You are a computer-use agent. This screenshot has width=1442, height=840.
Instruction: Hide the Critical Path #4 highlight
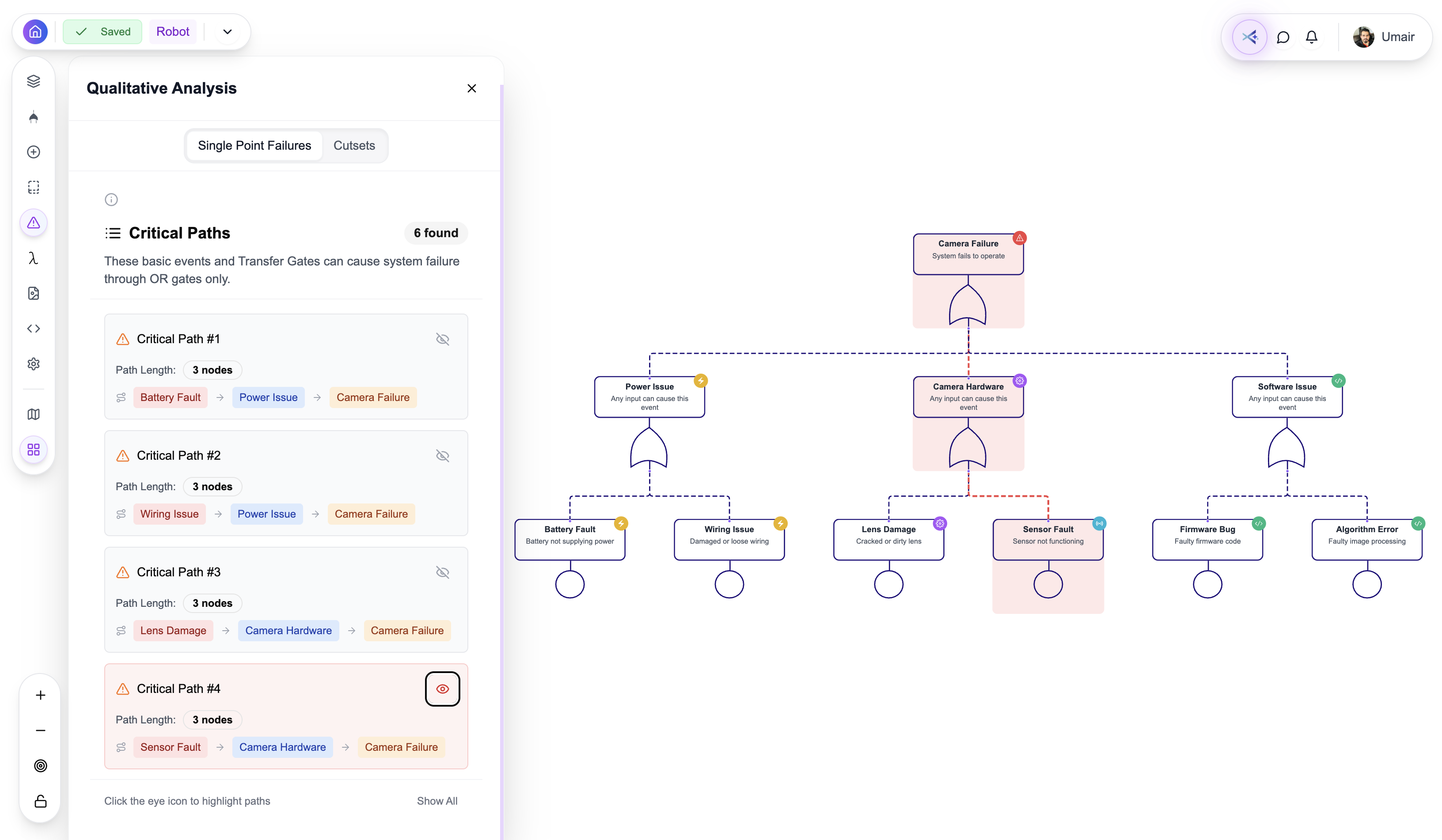[x=442, y=689]
